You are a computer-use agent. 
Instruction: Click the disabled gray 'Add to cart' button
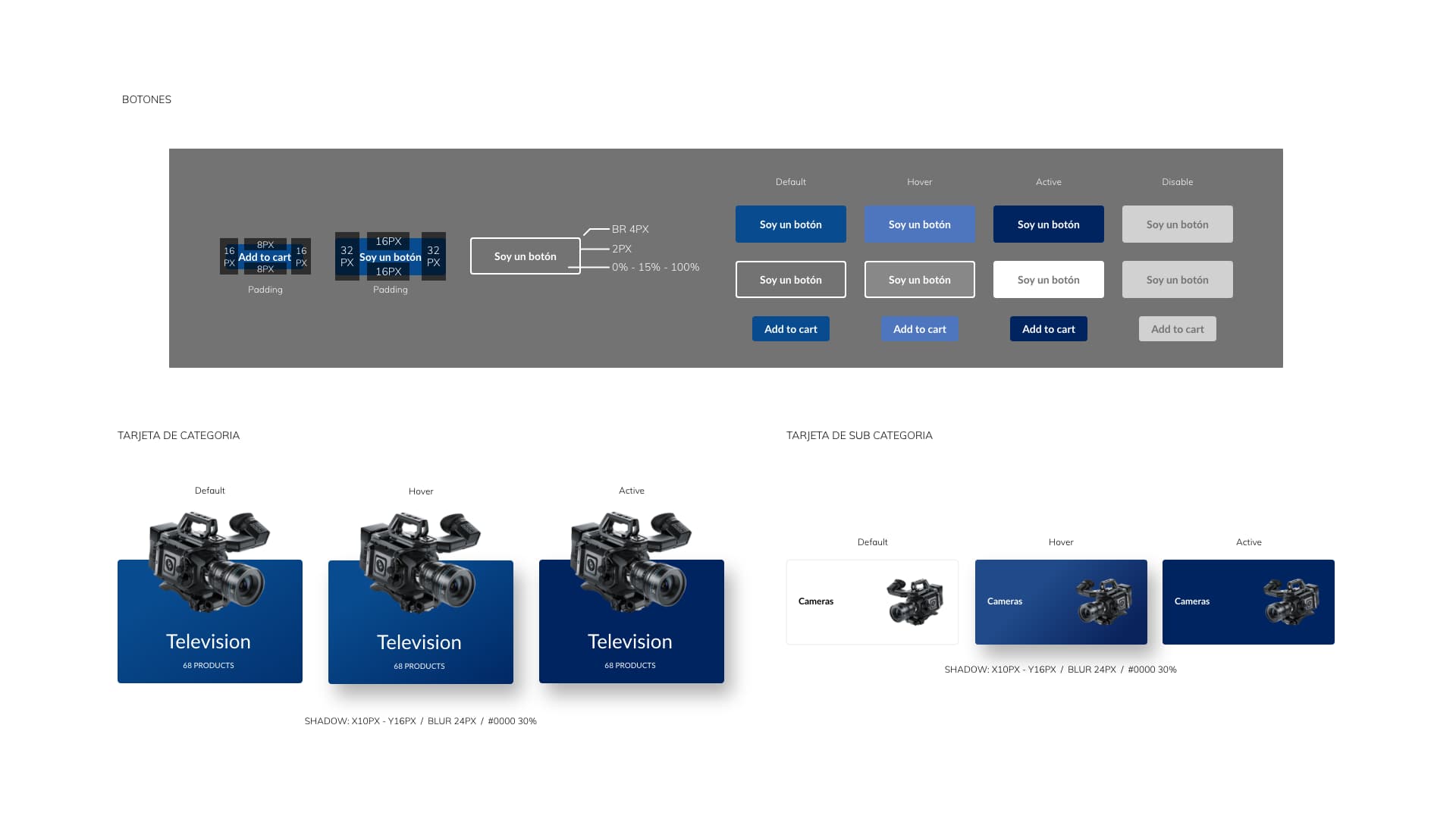pos(1177,329)
